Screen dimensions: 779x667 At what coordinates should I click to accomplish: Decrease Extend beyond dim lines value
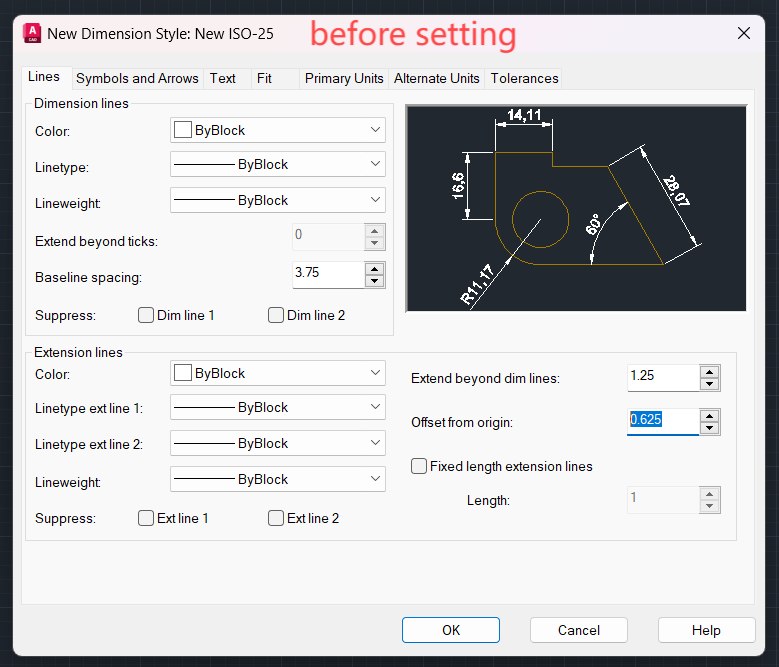[709, 384]
